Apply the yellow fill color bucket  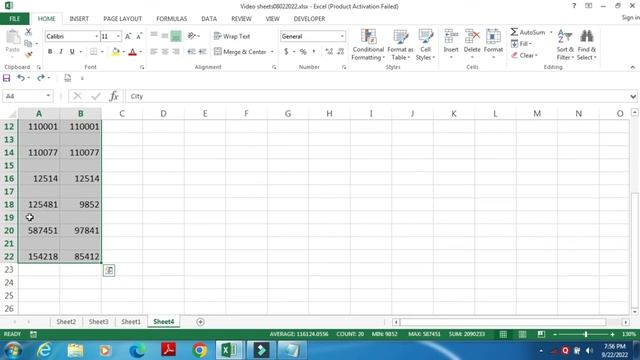coord(116,51)
